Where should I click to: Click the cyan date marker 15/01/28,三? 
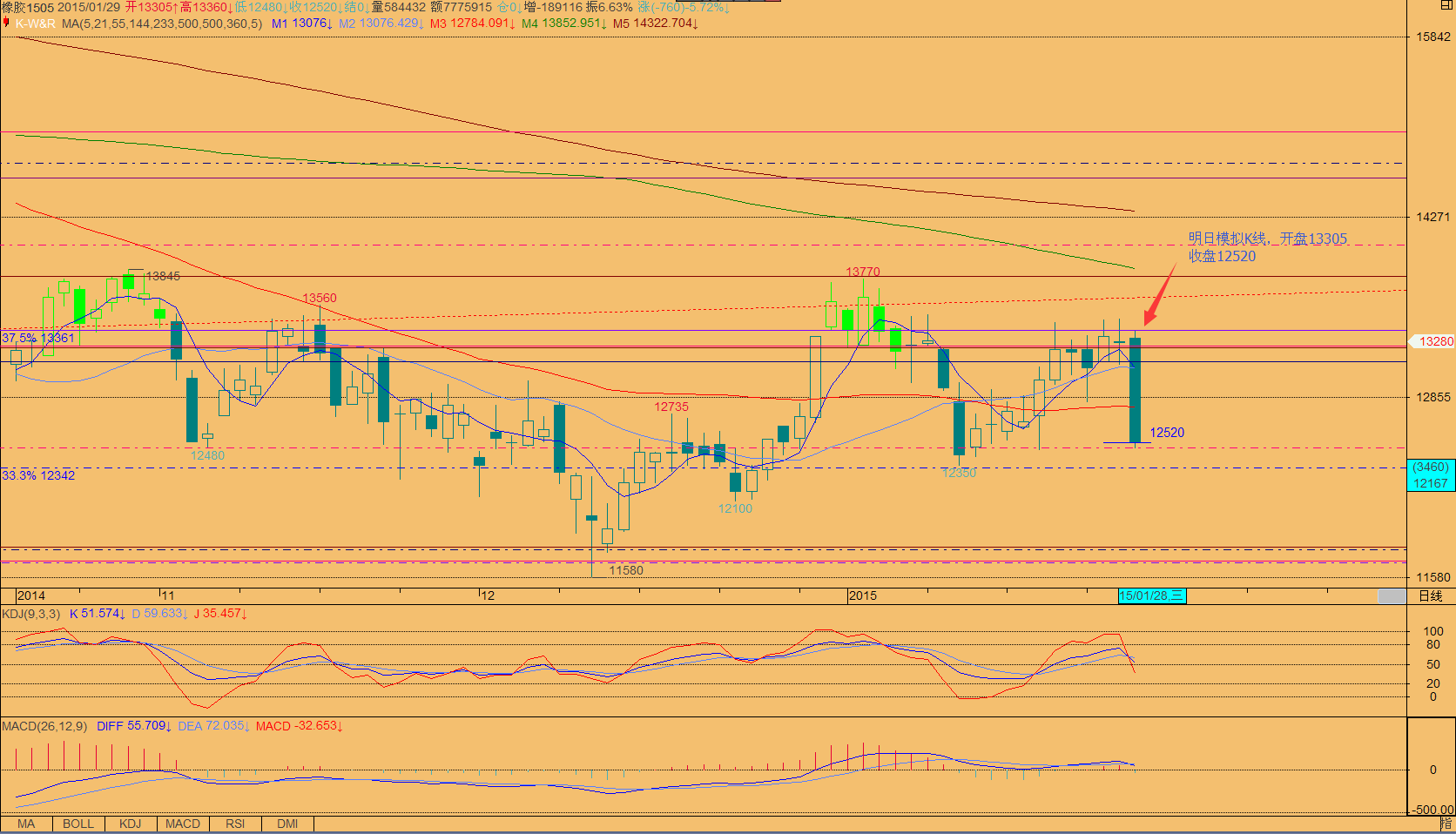coord(1152,596)
